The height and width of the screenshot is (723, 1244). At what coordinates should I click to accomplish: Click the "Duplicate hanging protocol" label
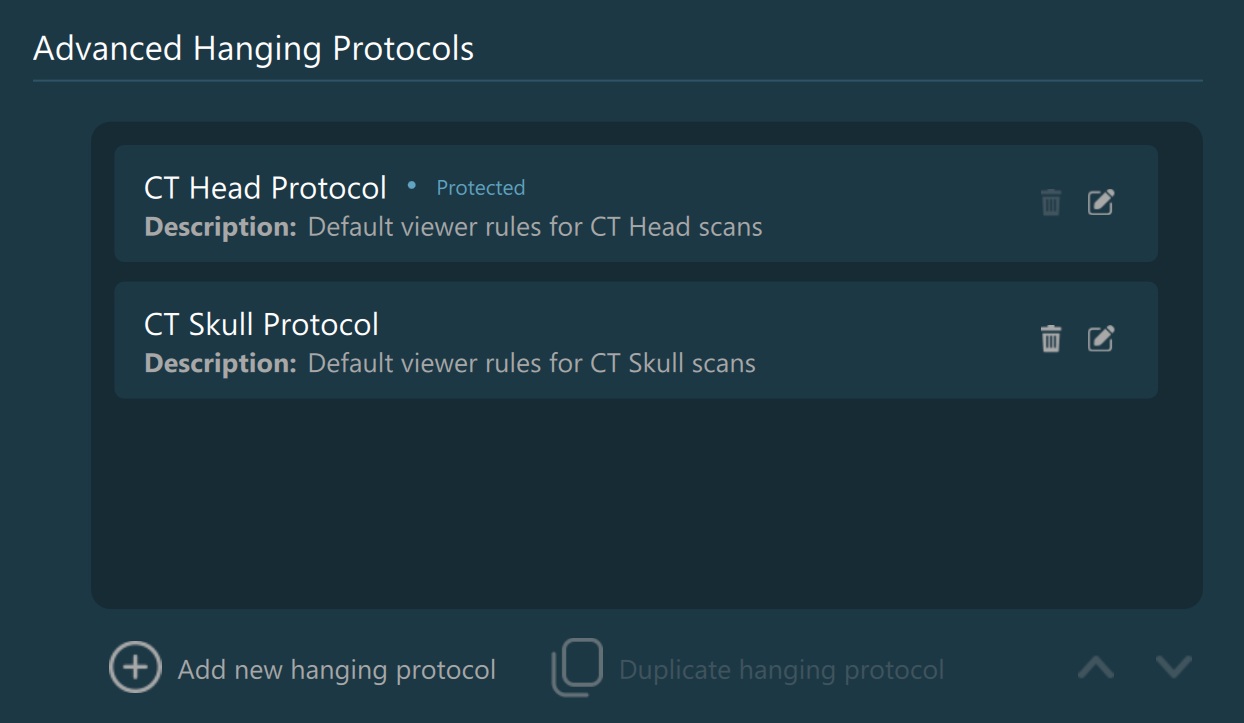coord(781,670)
